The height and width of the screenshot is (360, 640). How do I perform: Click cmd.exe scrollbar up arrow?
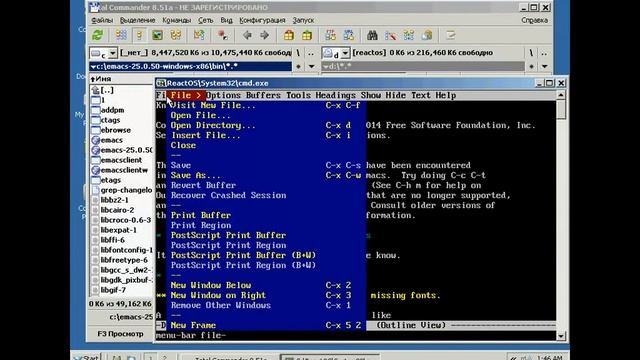point(561,95)
